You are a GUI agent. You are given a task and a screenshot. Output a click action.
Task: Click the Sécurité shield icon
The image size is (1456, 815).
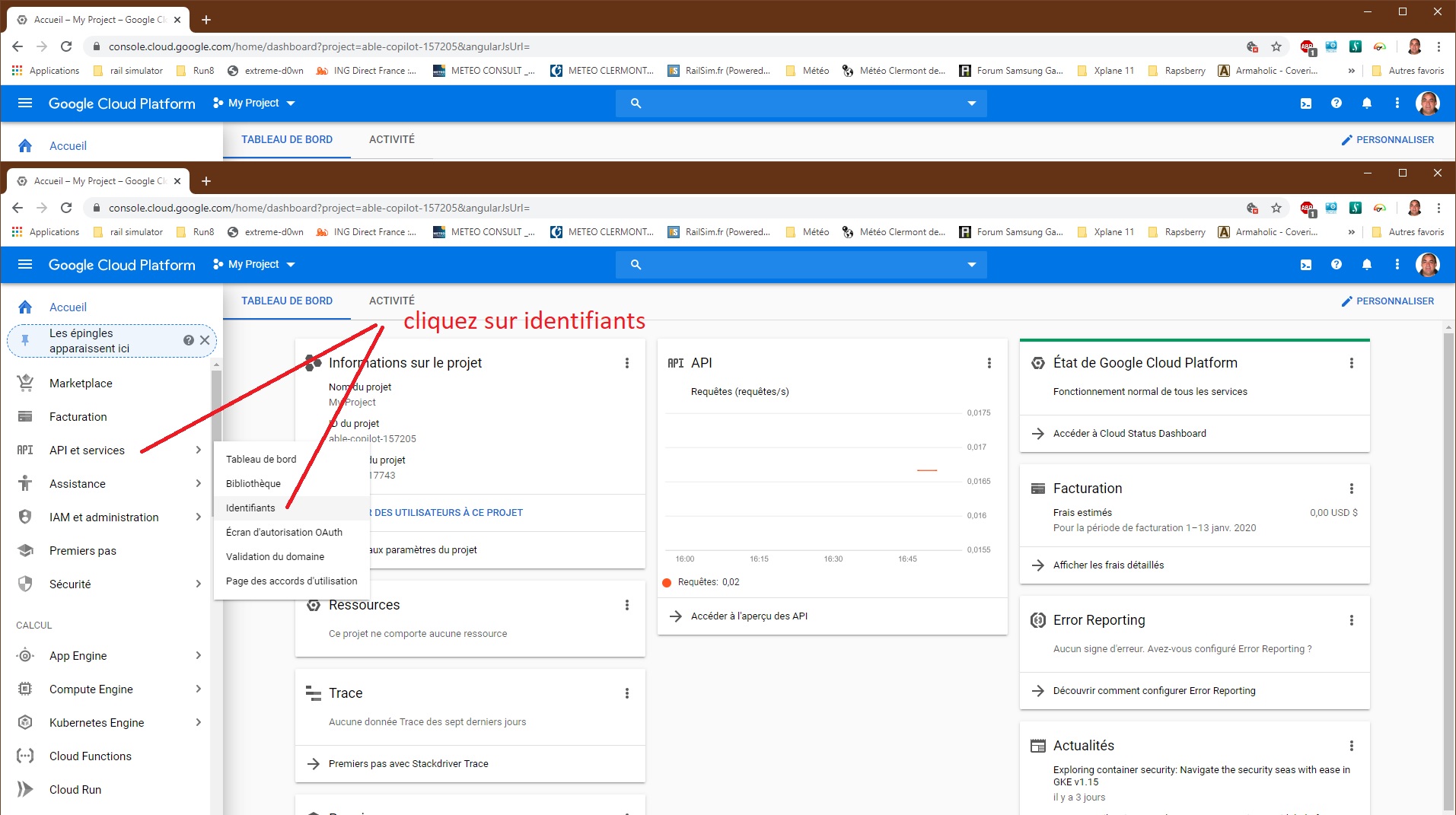pyautogui.click(x=25, y=584)
